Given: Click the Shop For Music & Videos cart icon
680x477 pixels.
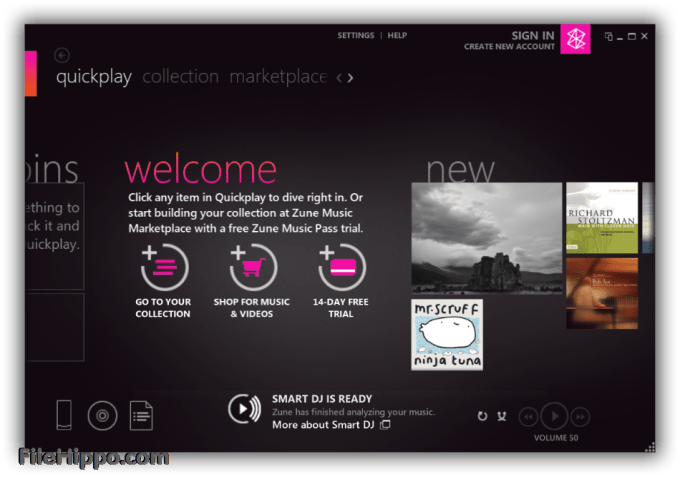Looking at the screenshot, I should tap(253, 267).
